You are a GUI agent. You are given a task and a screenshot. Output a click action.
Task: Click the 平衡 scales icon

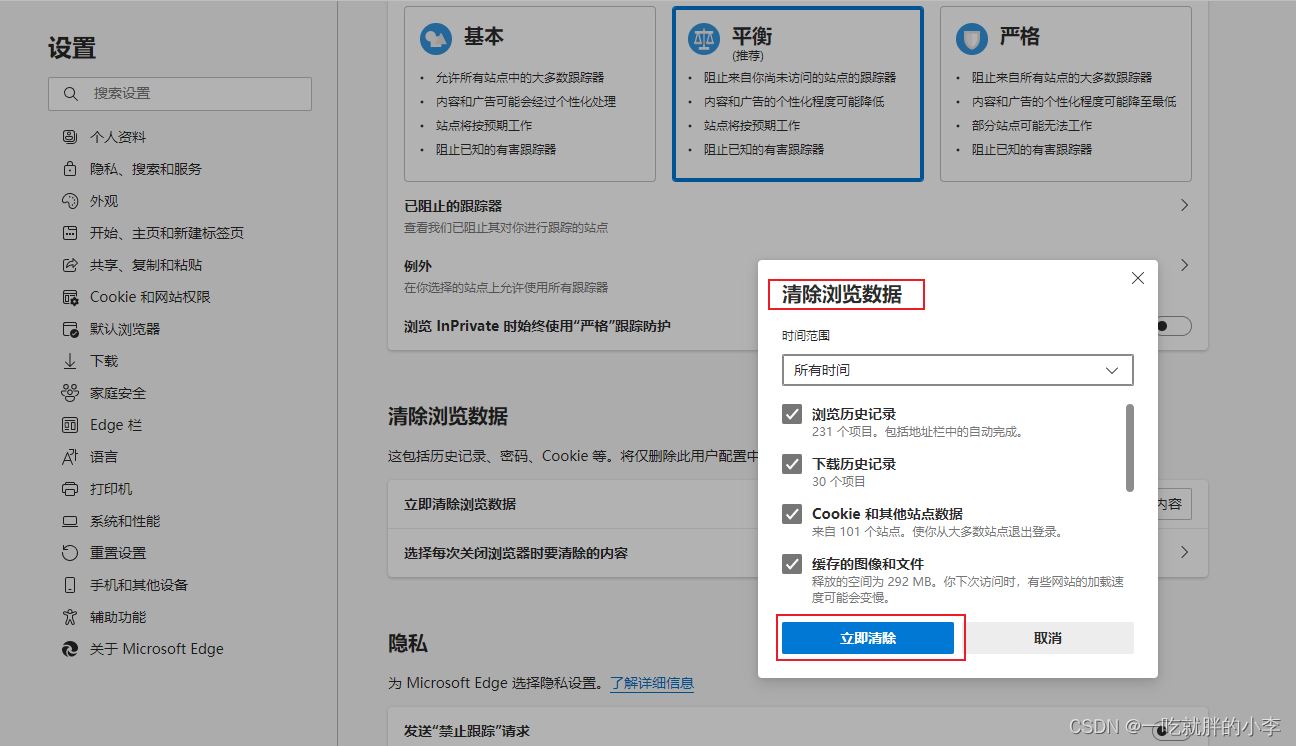(x=704, y=40)
